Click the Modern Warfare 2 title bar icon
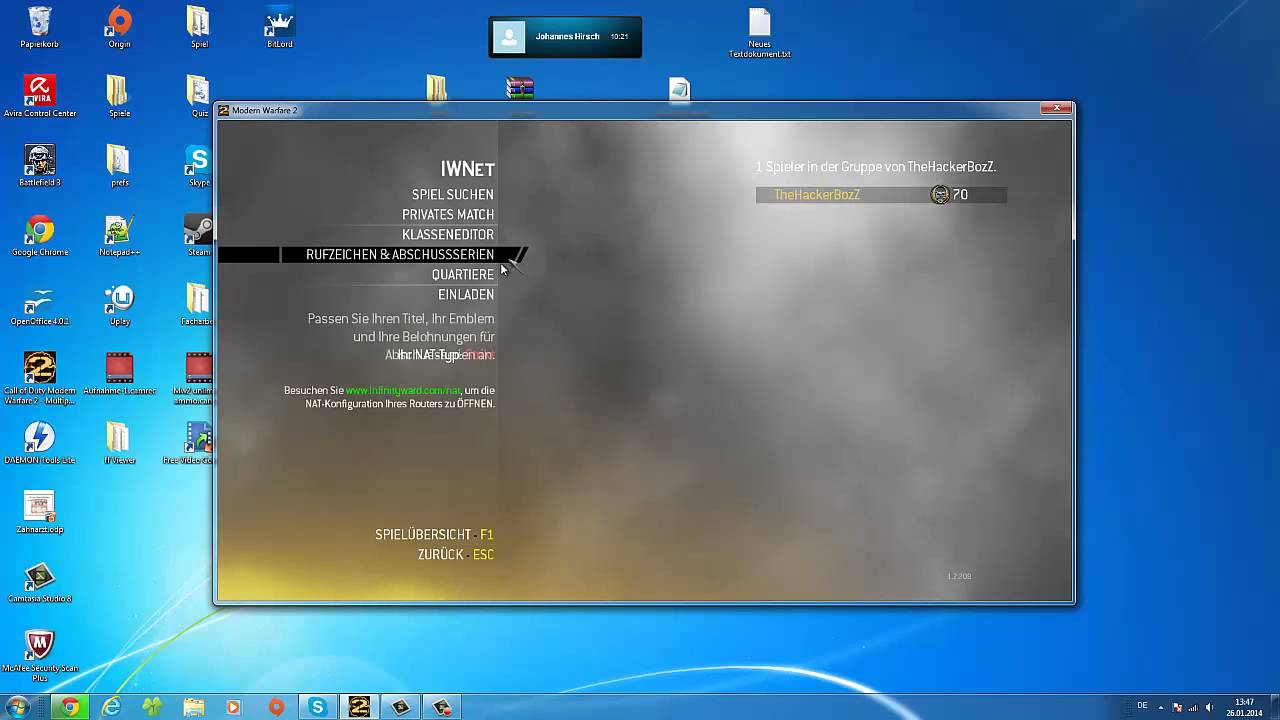Image resolution: width=1280 pixels, height=720 pixels. (x=224, y=110)
